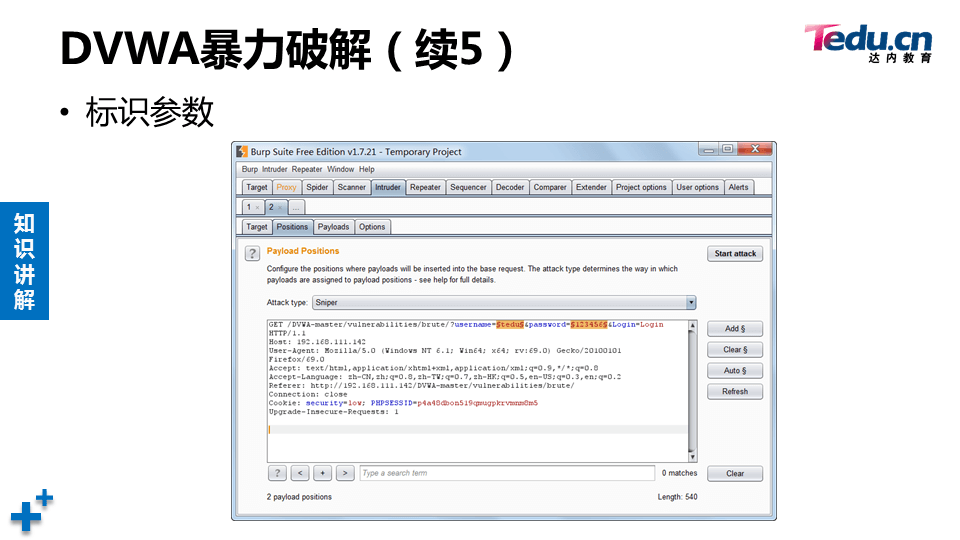Click the Connection: close line

coord(308,394)
